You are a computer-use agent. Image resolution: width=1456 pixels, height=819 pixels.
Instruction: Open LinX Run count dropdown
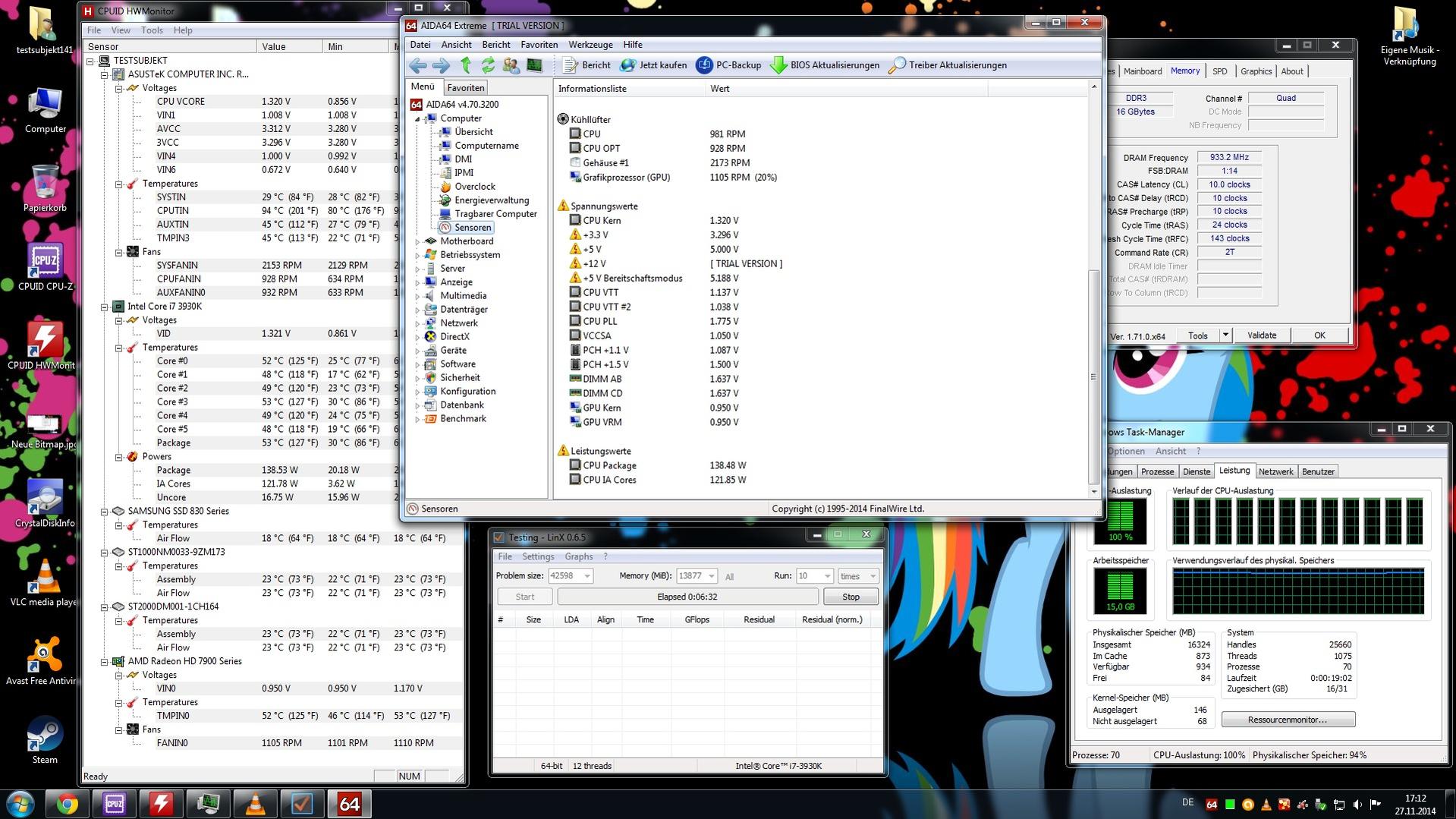(827, 576)
